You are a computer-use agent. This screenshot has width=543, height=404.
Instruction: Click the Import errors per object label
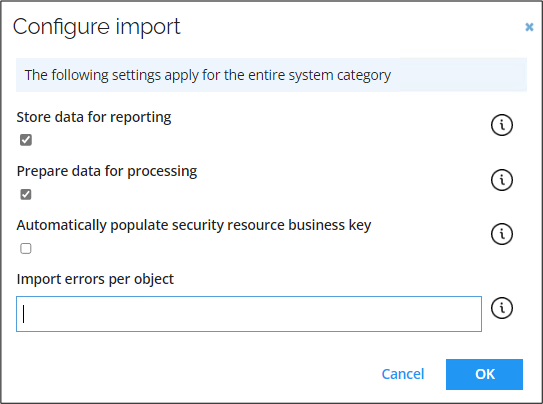click(x=95, y=279)
